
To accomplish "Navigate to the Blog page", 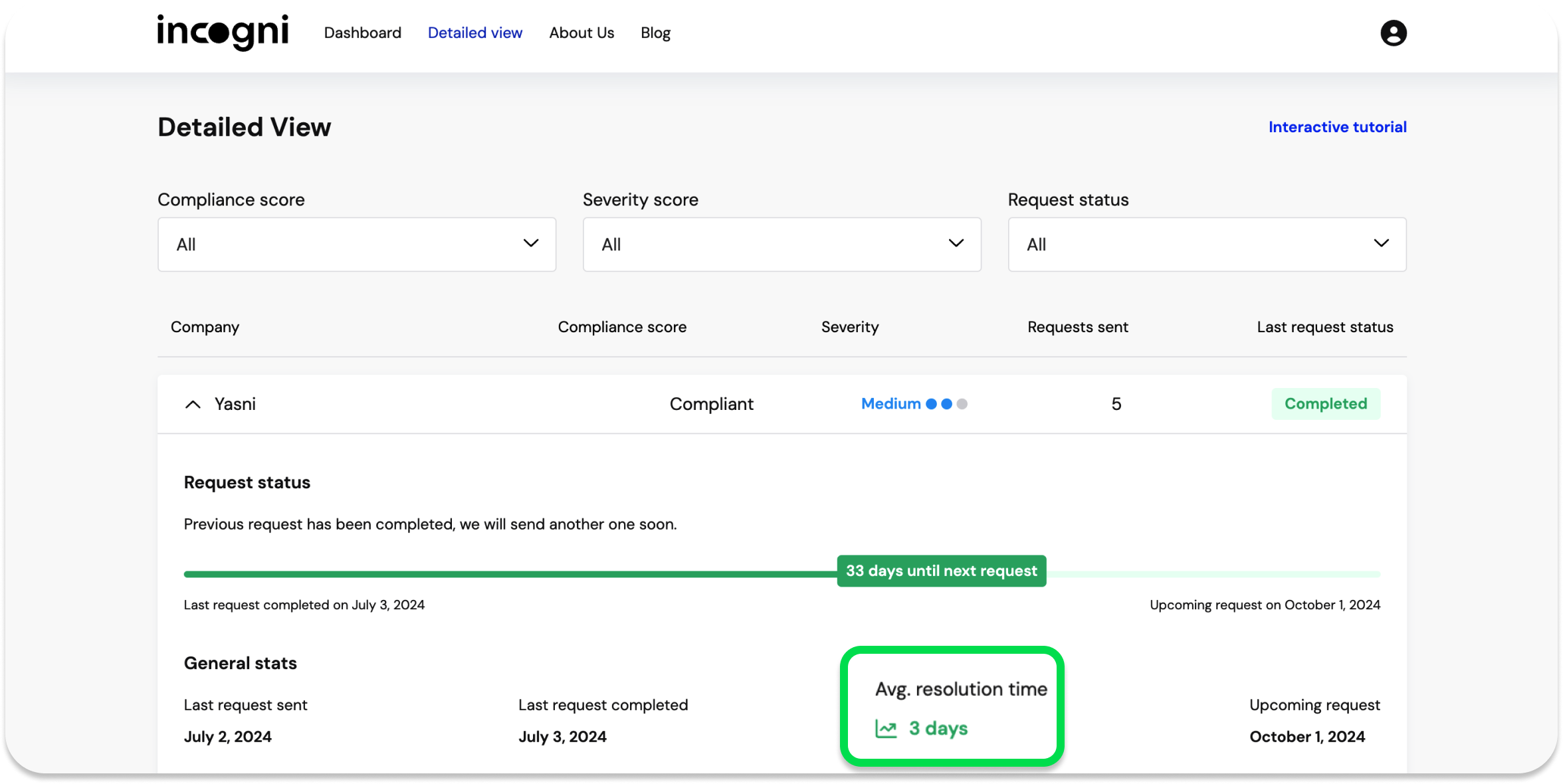I will tap(655, 33).
